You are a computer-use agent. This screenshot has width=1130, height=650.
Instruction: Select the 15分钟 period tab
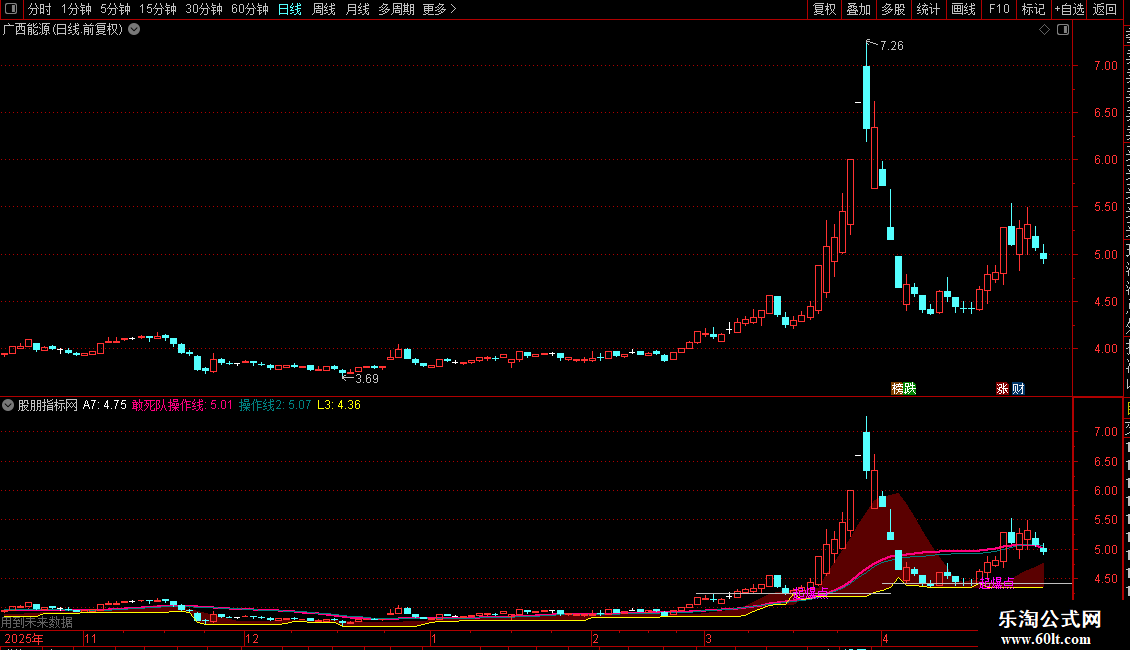pyautogui.click(x=158, y=9)
